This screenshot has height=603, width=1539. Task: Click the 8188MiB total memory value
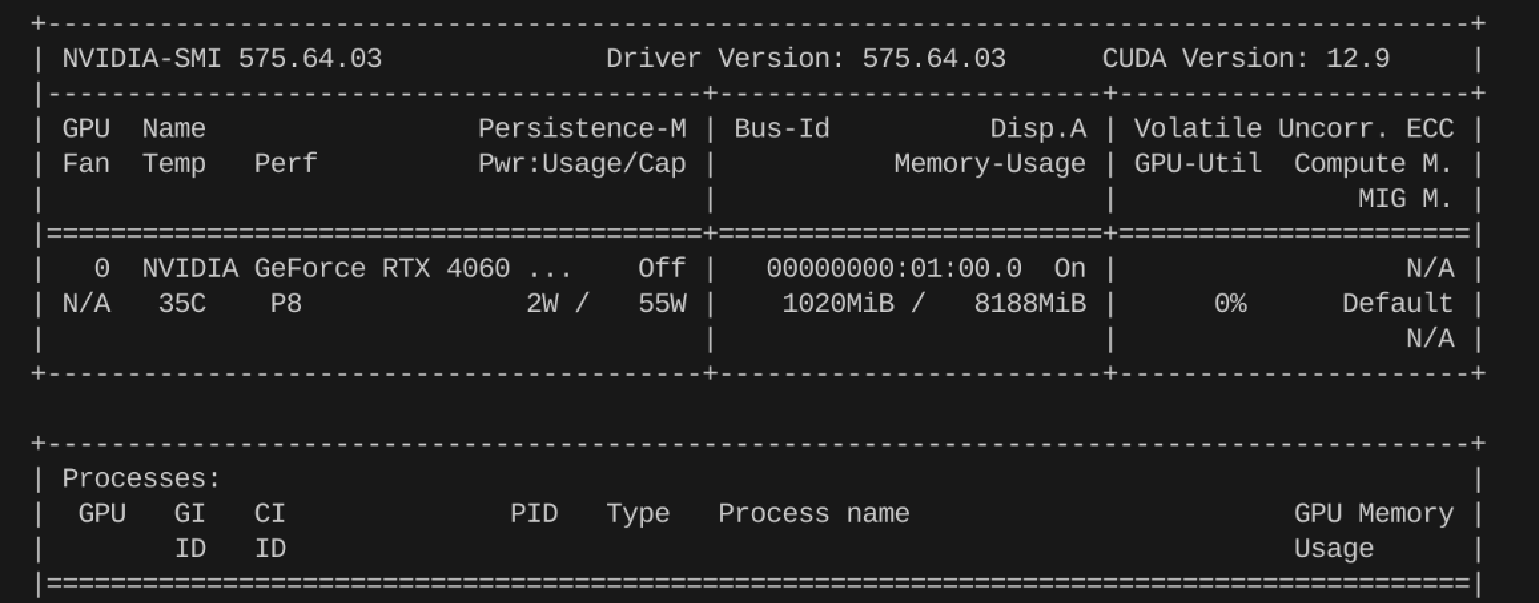pos(1030,303)
